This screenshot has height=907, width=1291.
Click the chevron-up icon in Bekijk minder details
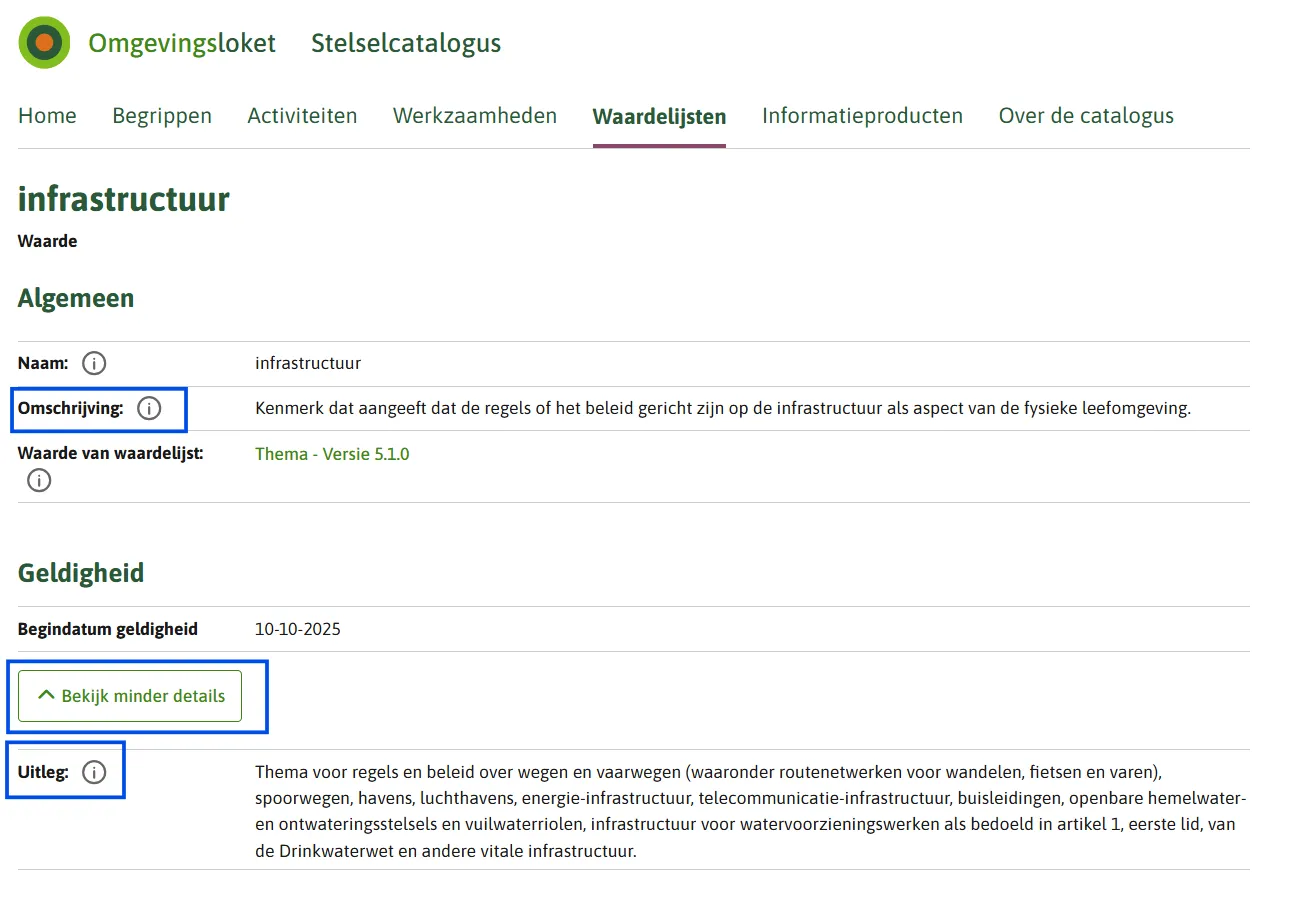(44, 694)
